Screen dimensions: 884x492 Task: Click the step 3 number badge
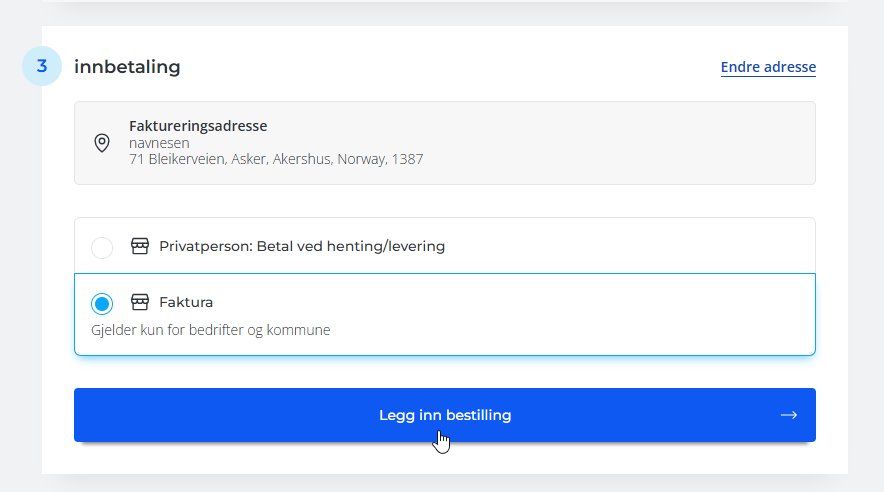tap(42, 67)
